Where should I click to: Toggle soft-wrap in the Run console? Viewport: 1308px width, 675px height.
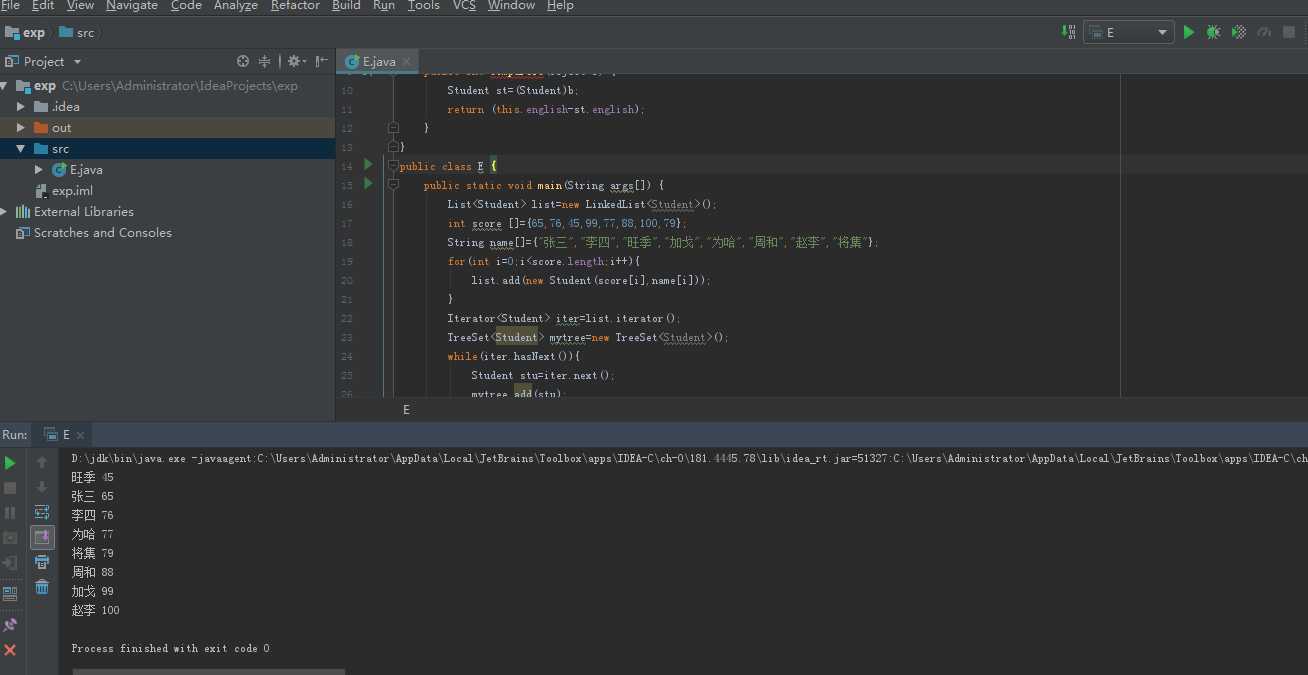tap(42, 512)
